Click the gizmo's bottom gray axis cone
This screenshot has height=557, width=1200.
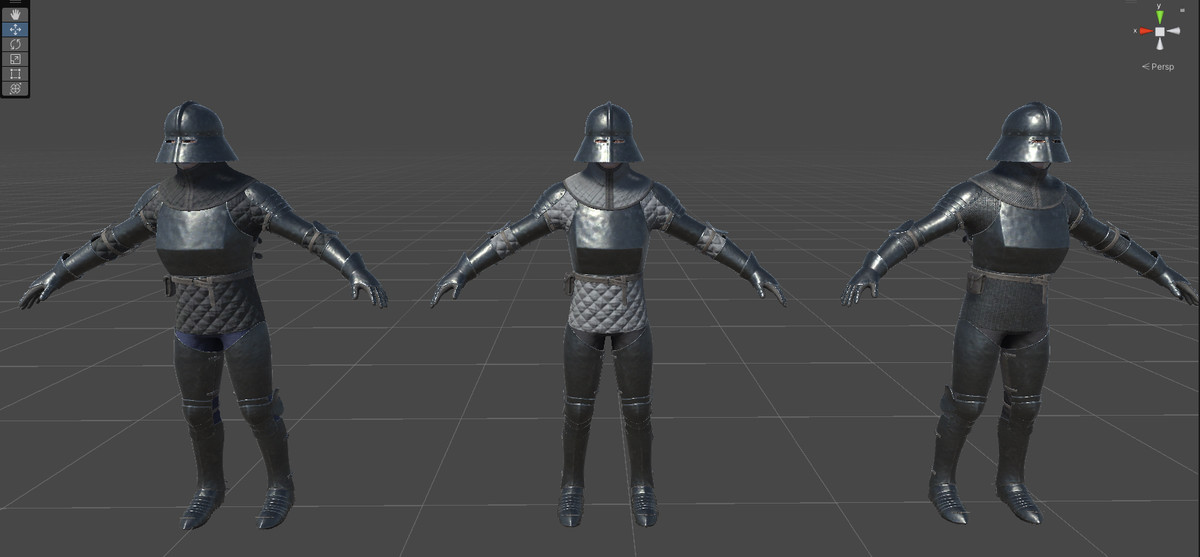tap(1160, 45)
